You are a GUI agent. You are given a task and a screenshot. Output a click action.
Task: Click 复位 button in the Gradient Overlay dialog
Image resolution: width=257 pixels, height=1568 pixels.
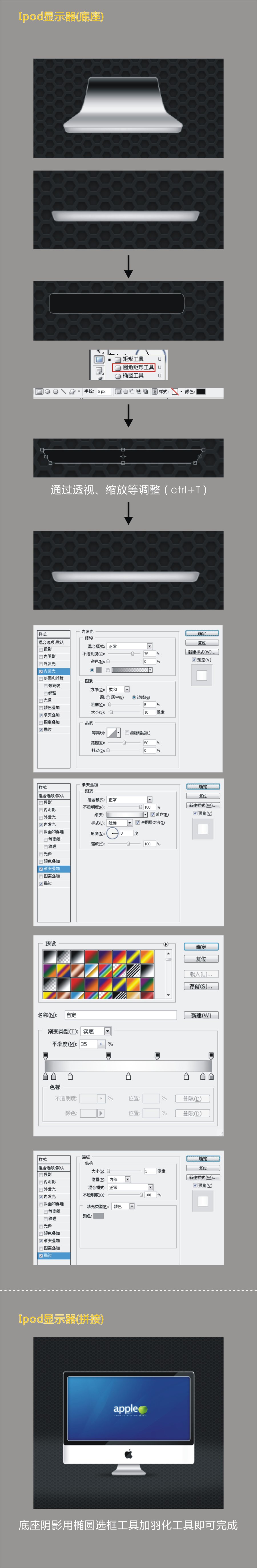(203, 796)
